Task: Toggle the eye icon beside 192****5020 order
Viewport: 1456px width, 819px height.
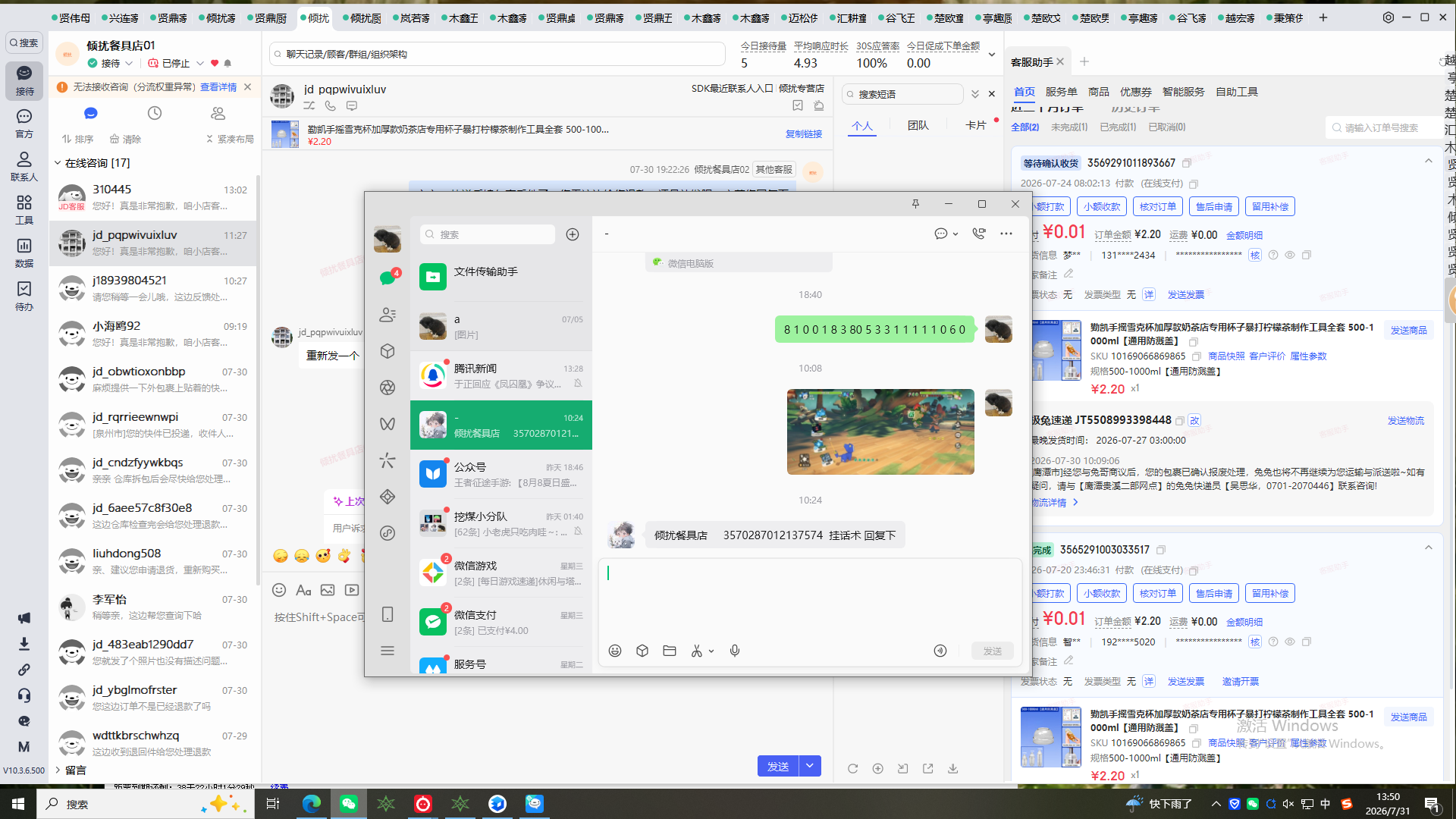Action: pos(1290,642)
